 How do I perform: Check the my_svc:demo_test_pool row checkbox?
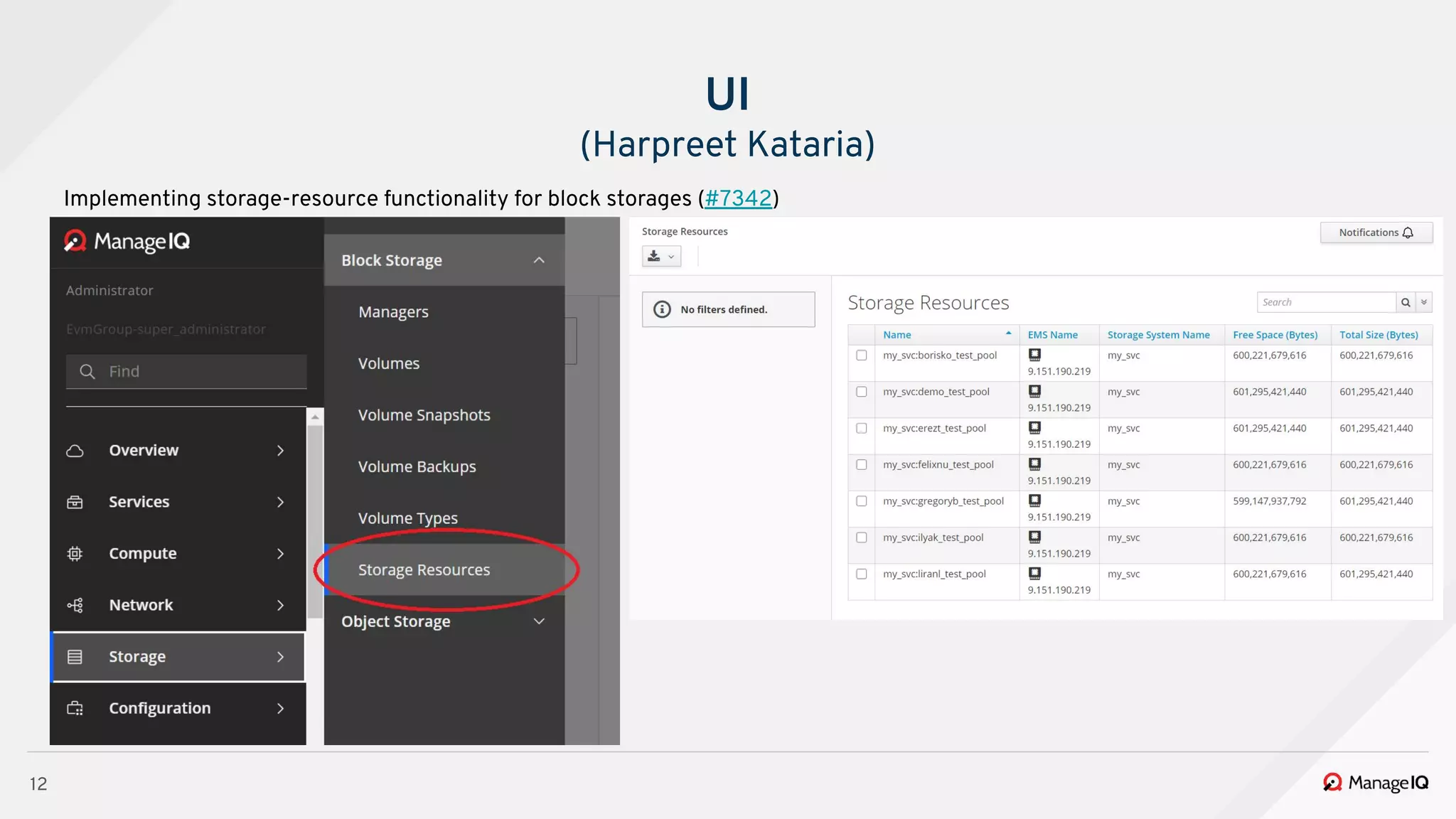(862, 392)
